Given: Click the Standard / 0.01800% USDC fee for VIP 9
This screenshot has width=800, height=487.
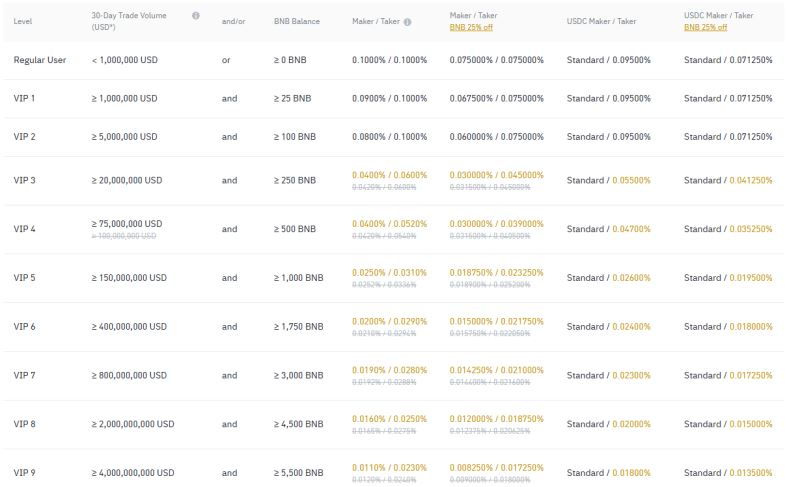Looking at the screenshot, I should (x=608, y=472).
